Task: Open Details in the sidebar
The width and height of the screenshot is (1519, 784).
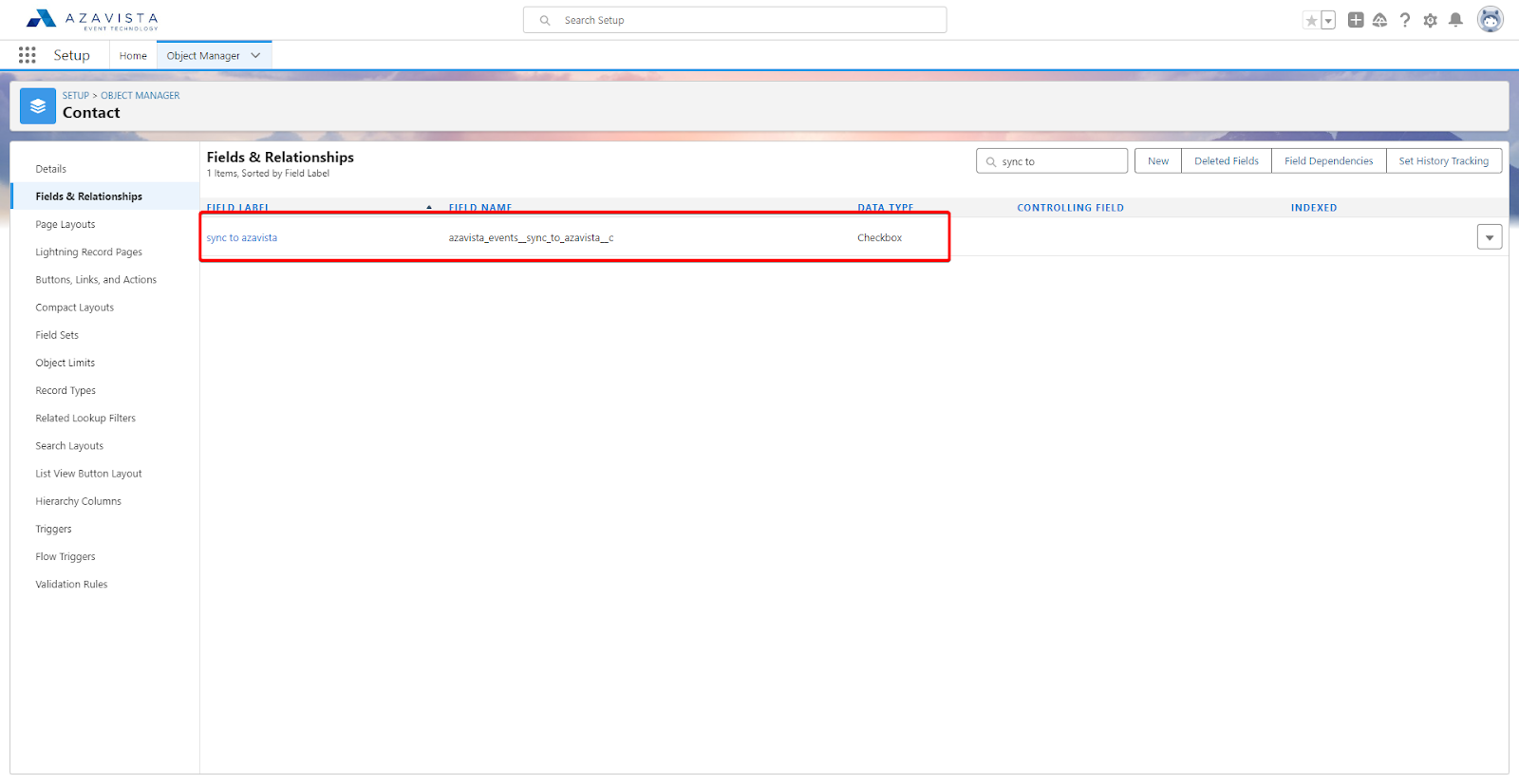Action: point(51,169)
